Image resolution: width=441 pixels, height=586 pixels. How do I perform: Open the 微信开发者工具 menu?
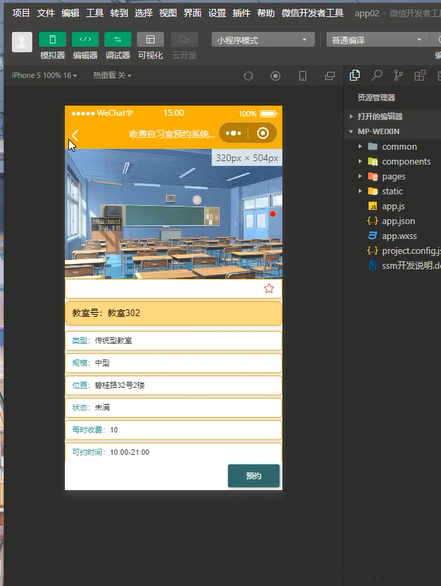click(x=312, y=13)
